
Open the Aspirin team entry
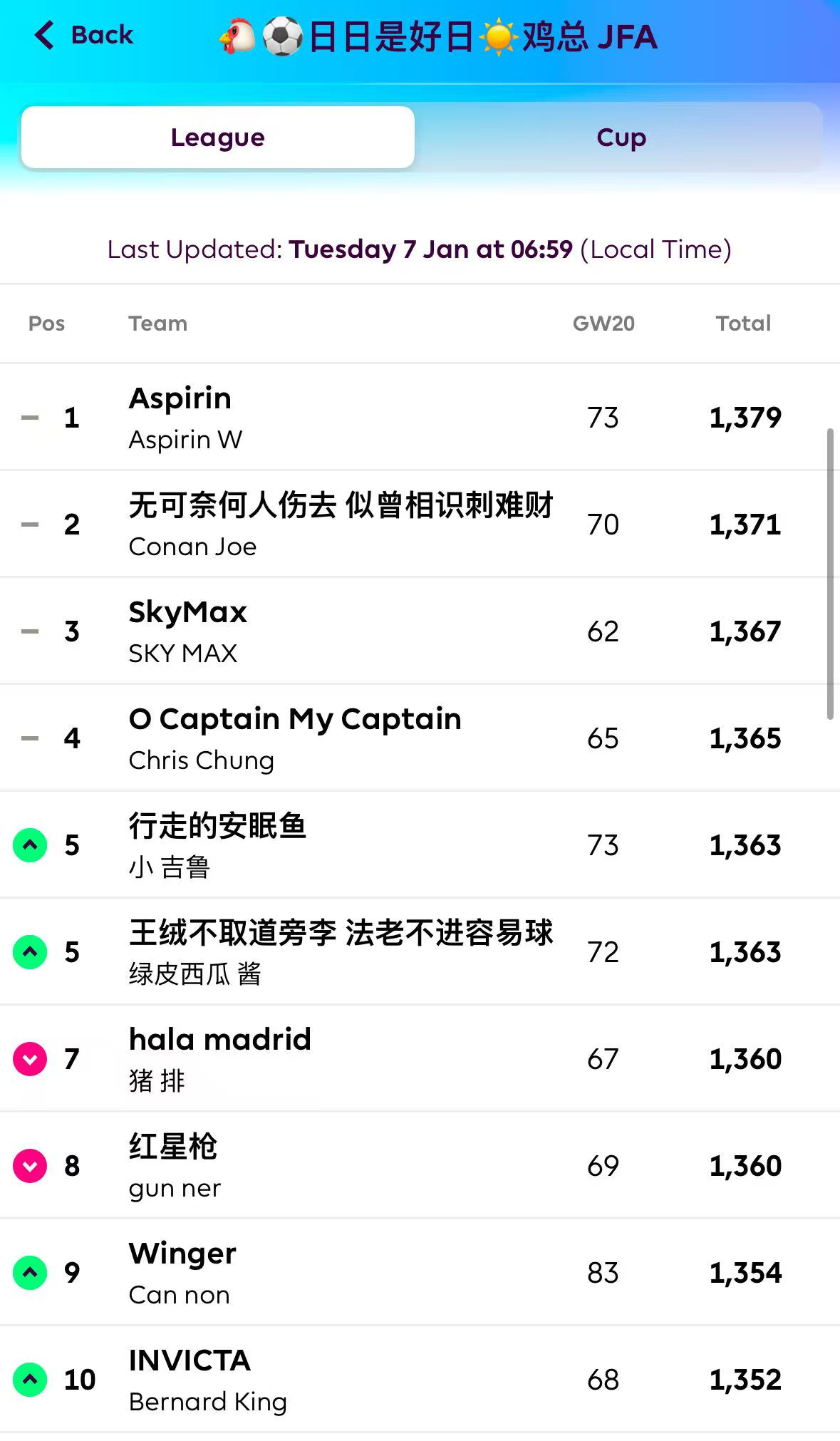click(180, 399)
